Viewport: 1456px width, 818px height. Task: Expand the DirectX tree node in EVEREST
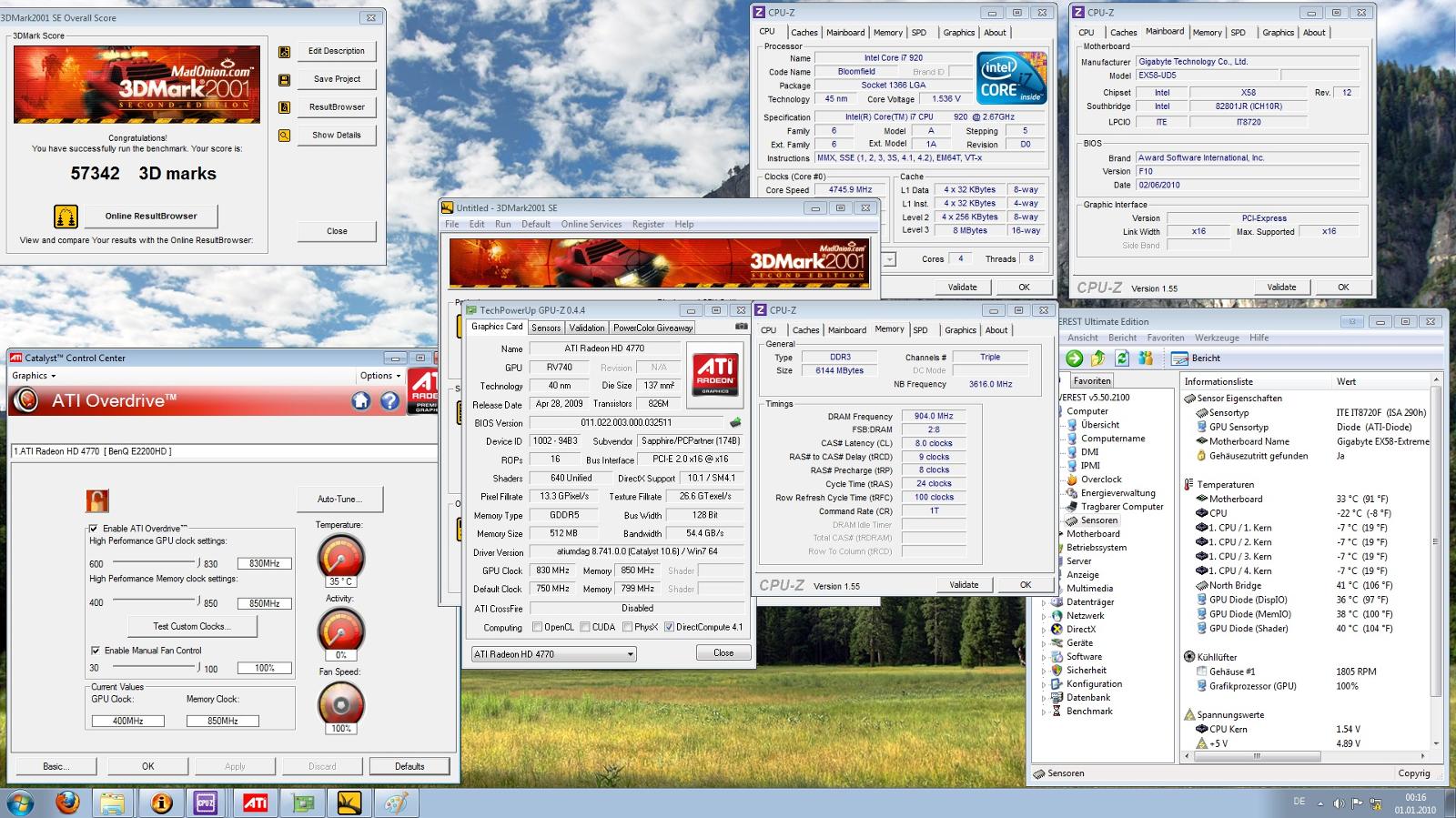[1043, 630]
